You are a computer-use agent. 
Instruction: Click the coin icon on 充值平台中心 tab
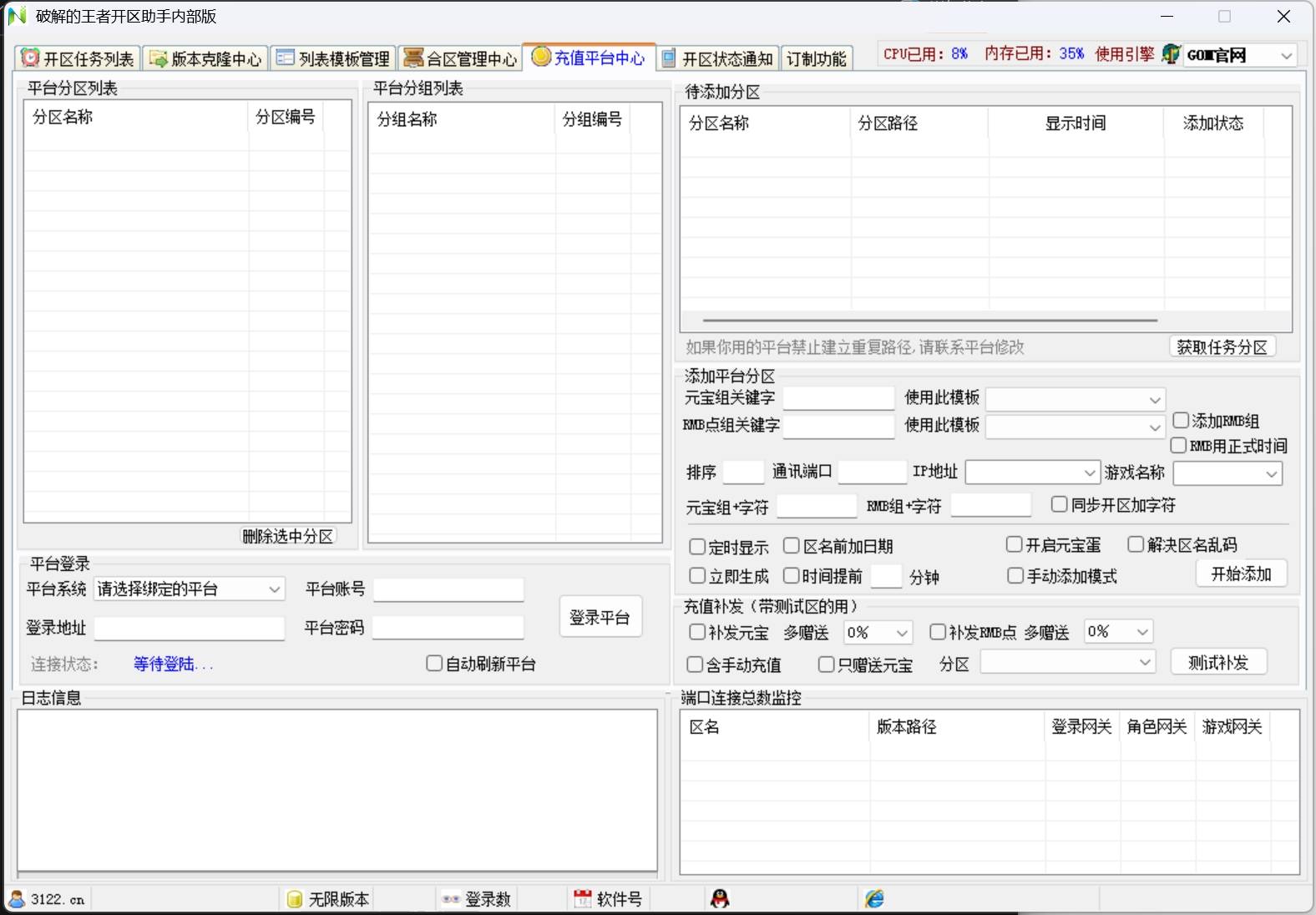[x=541, y=56]
